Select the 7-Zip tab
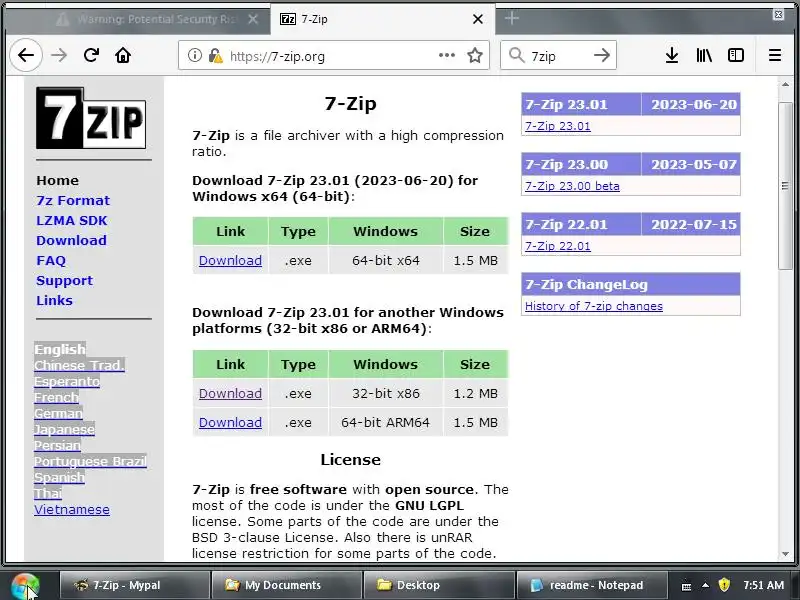 tap(383, 19)
